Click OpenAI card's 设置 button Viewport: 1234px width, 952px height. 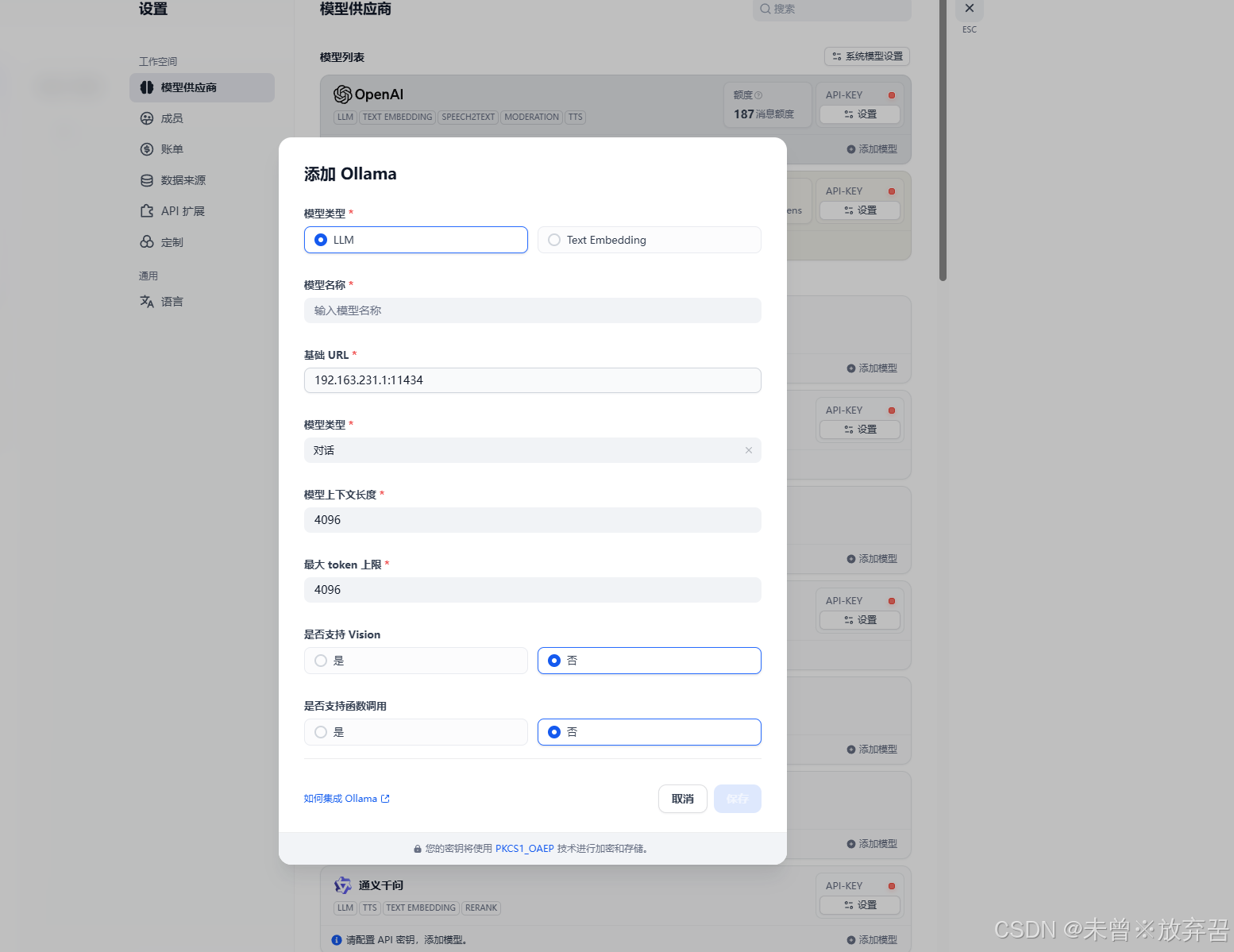click(860, 114)
